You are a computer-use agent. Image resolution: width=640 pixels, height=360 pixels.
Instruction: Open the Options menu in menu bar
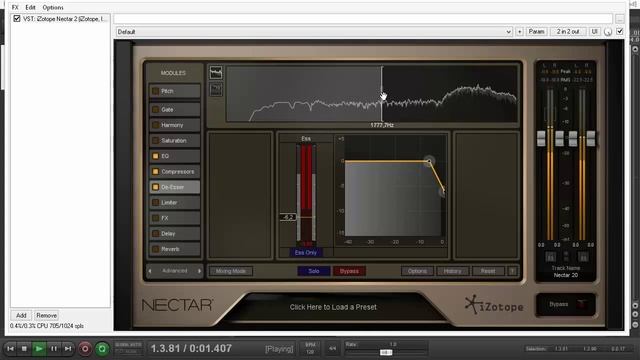click(53, 7)
